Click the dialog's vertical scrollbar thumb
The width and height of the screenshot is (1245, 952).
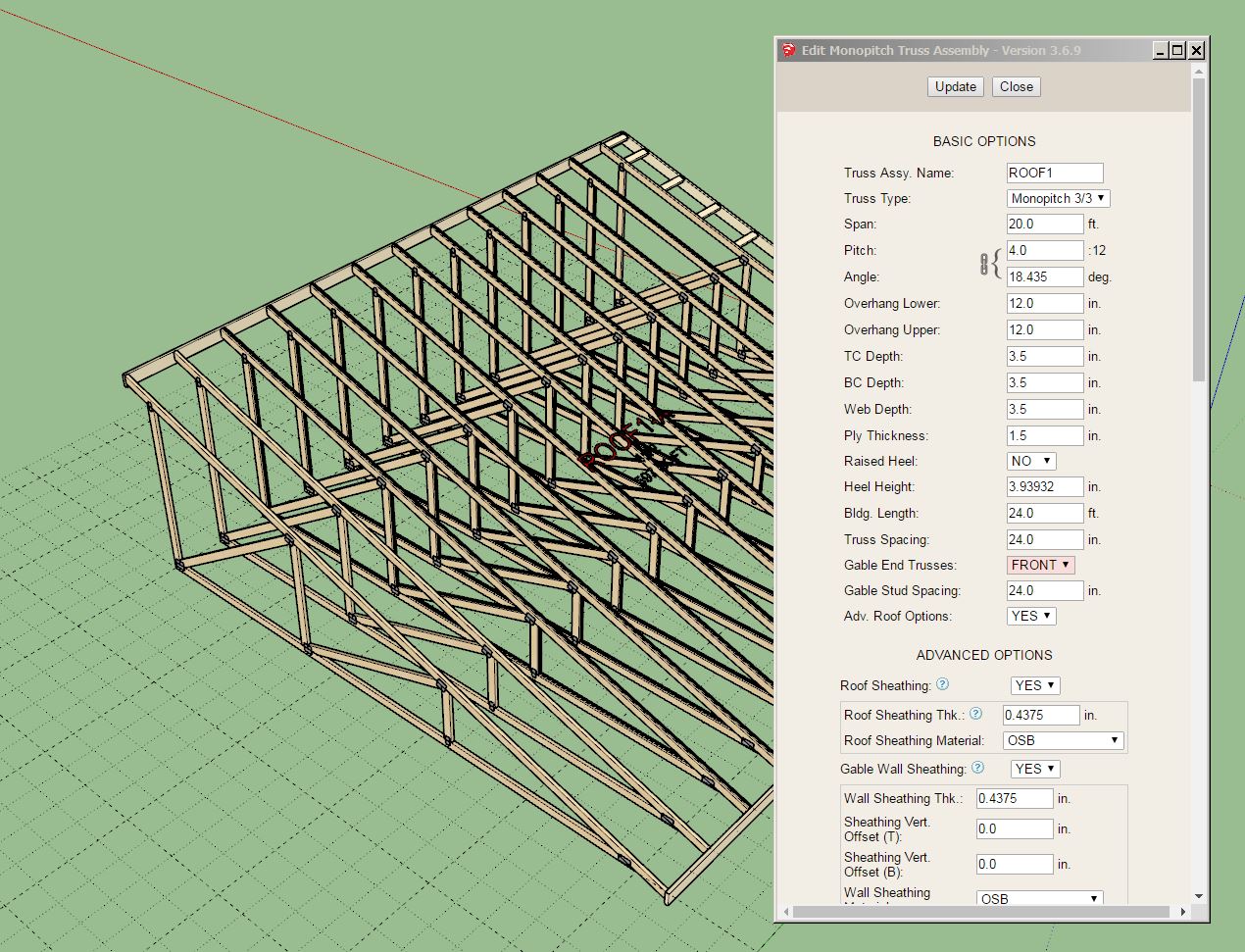click(1198, 229)
